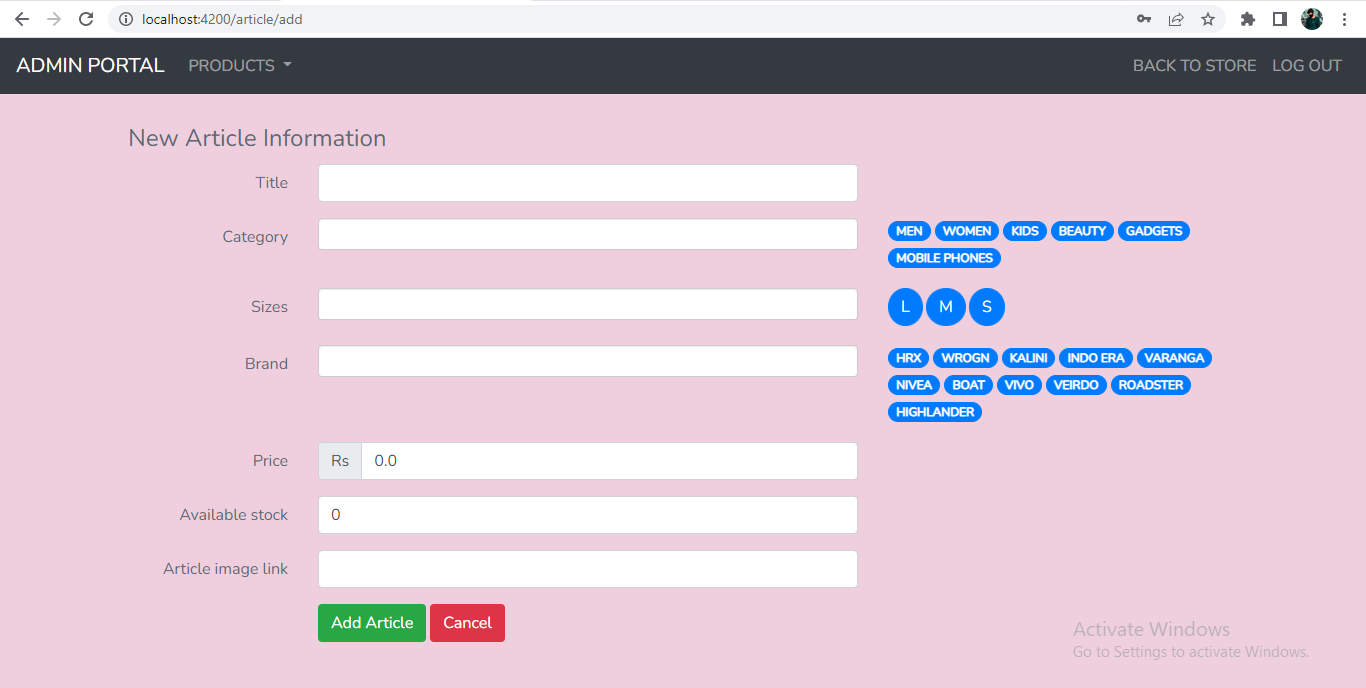1366x688 pixels.
Task: Select the WOMEN category badge
Action: (966, 231)
